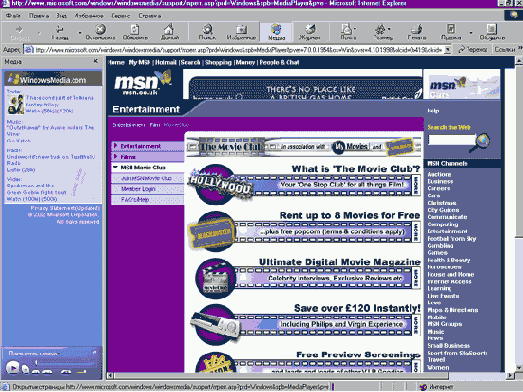Open the Favorites (Избранное) toolbar icon
Image resolution: width=523 pixels, height=392 pixels.
241,32
